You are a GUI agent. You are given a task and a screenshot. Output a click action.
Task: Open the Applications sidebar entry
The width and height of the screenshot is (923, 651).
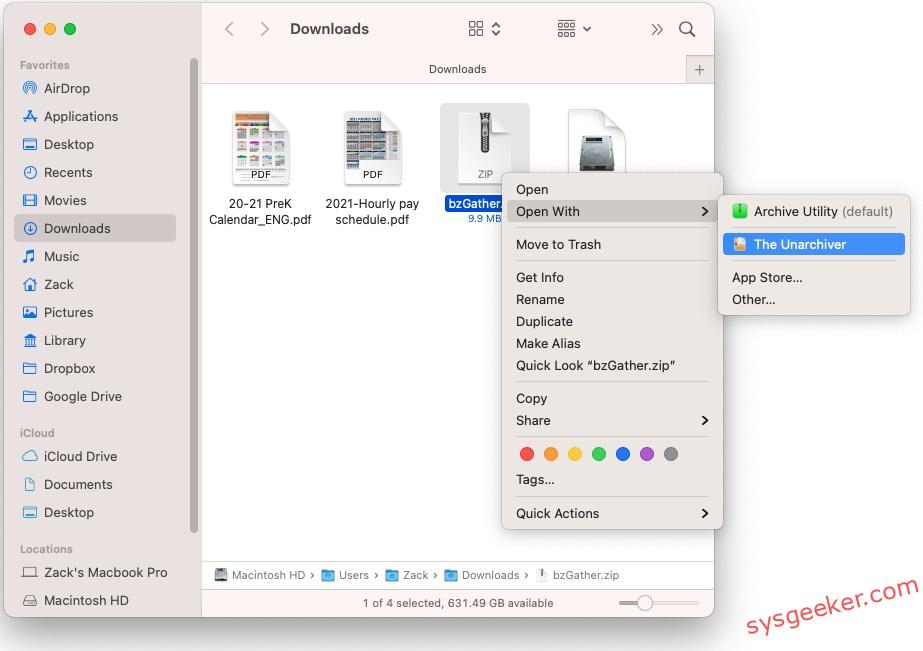[x=82, y=116]
